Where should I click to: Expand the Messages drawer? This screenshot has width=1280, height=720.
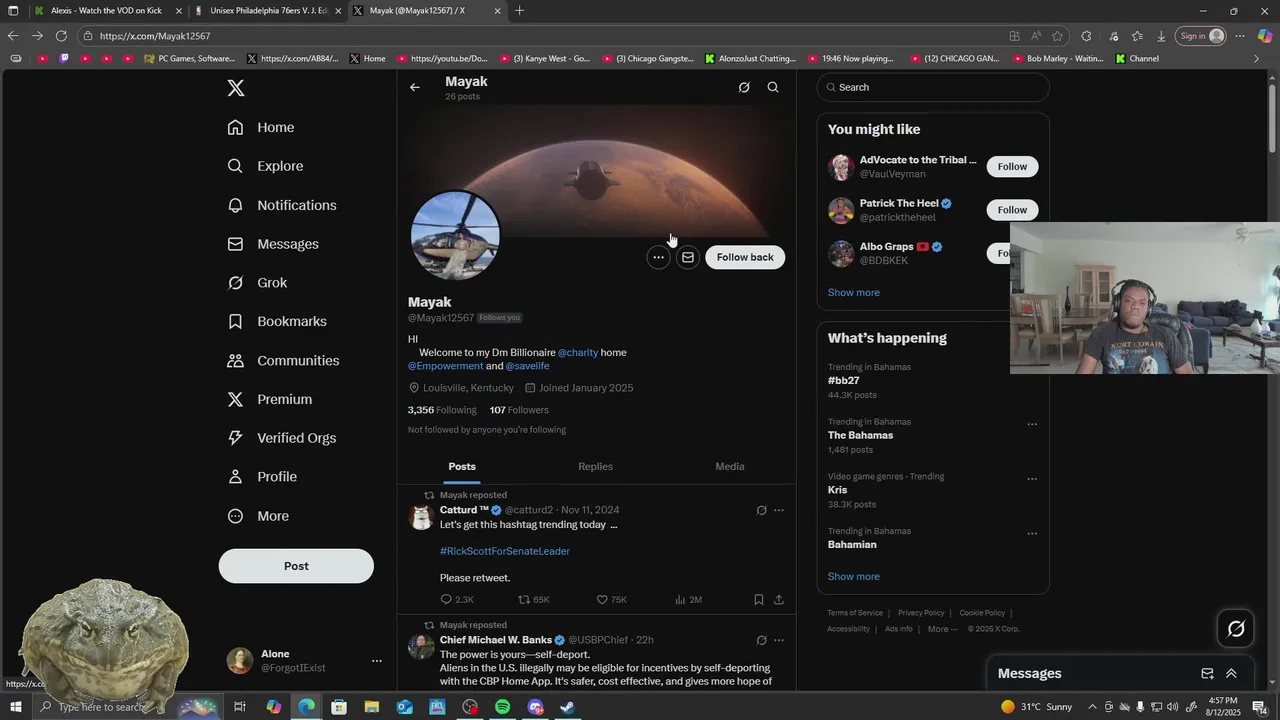point(1231,673)
